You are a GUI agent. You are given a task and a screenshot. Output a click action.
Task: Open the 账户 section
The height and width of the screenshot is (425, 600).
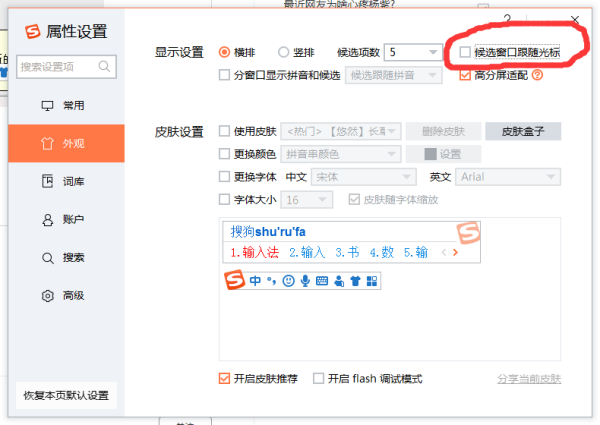(x=66, y=220)
